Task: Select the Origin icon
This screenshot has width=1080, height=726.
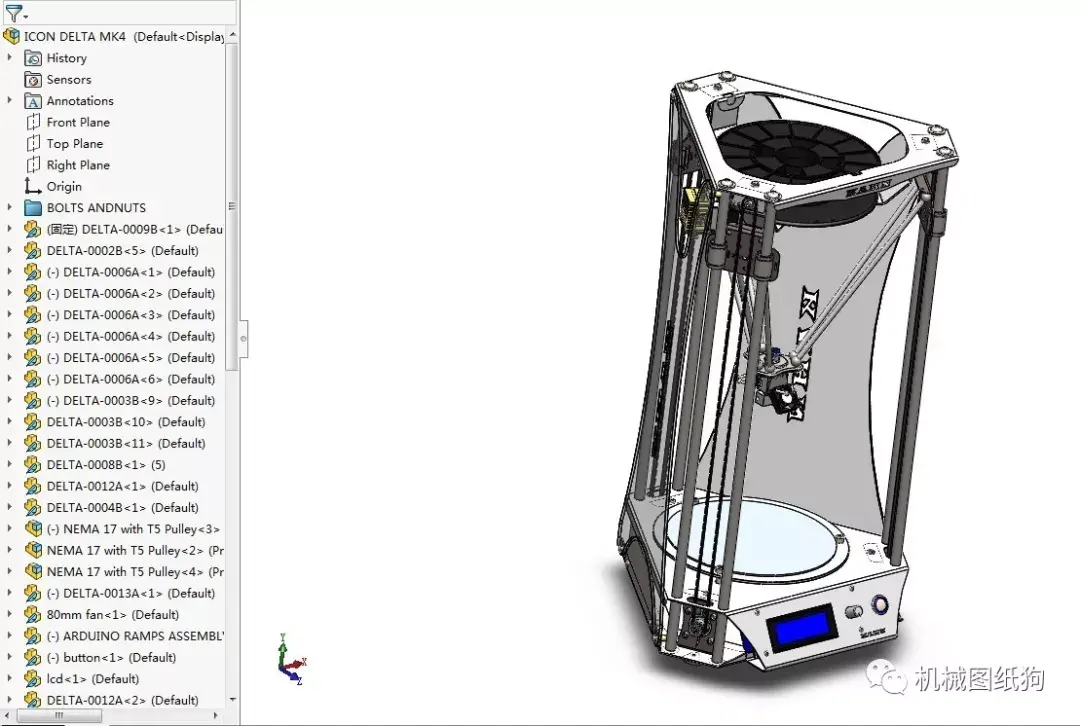Action: (x=32, y=187)
